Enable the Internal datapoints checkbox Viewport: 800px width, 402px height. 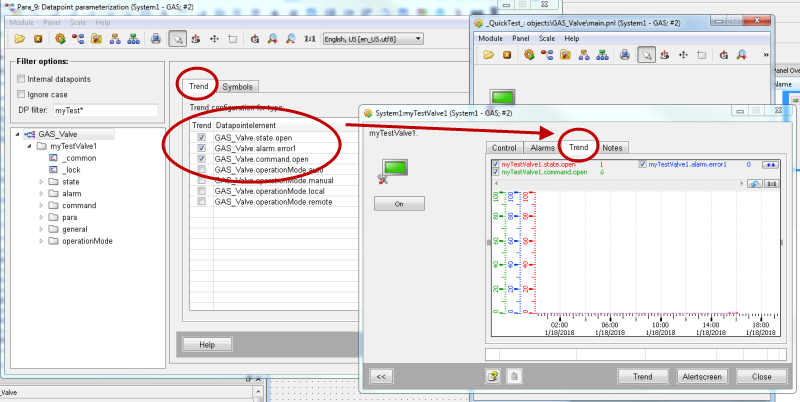pos(22,78)
